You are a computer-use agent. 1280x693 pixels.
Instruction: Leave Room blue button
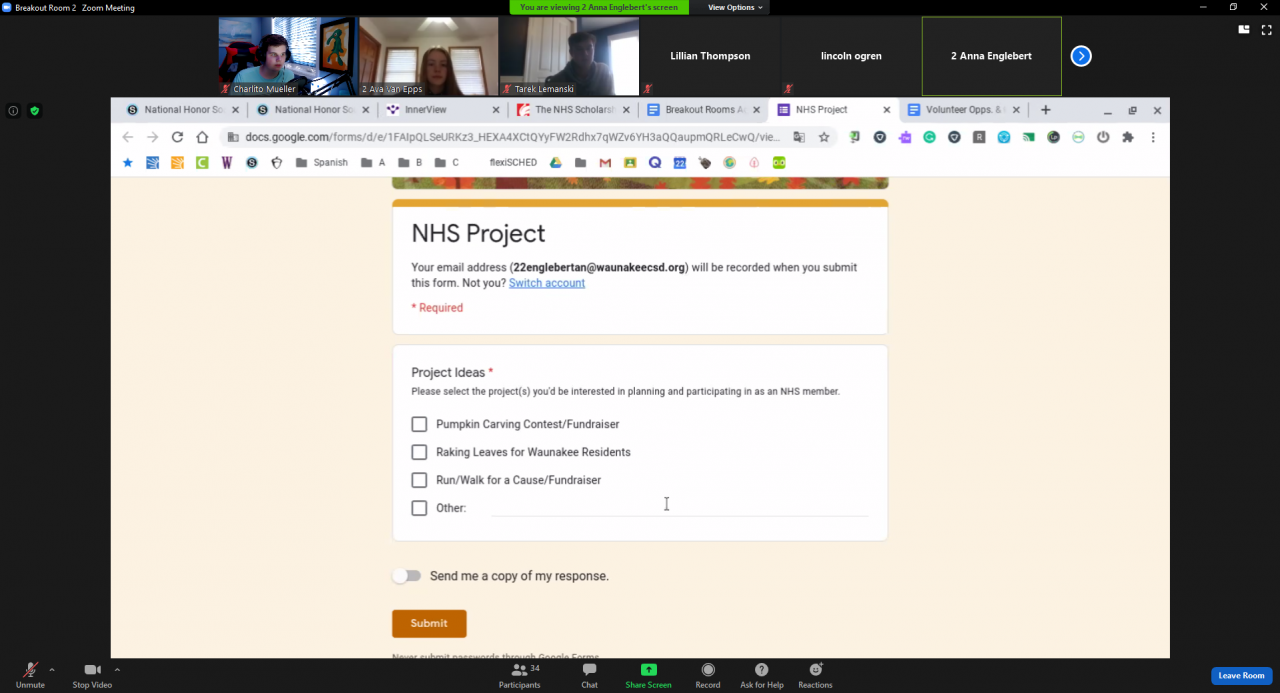point(1241,675)
